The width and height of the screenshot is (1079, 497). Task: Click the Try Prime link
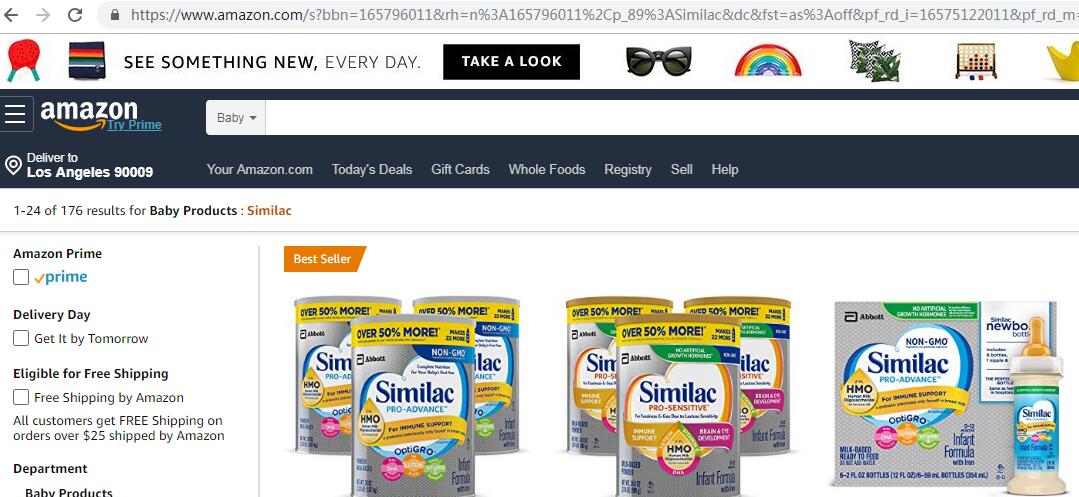pos(134,125)
